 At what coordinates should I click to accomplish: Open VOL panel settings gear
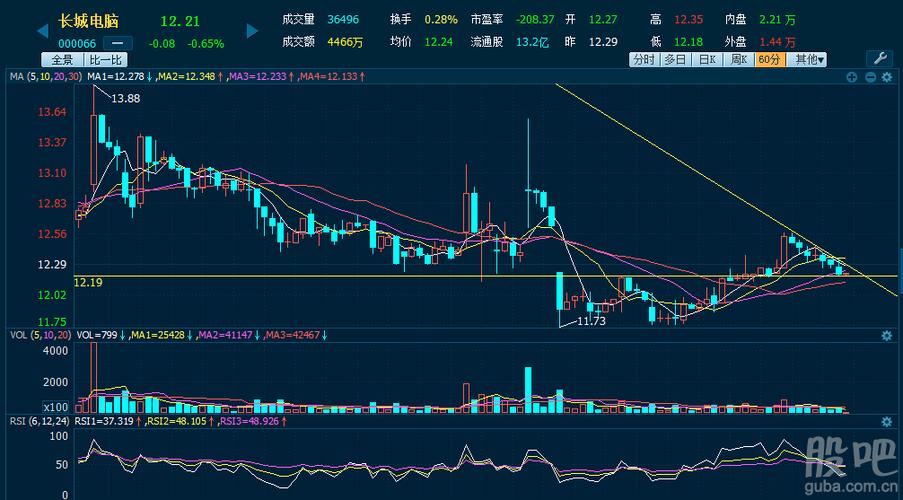pyautogui.click(x=887, y=335)
